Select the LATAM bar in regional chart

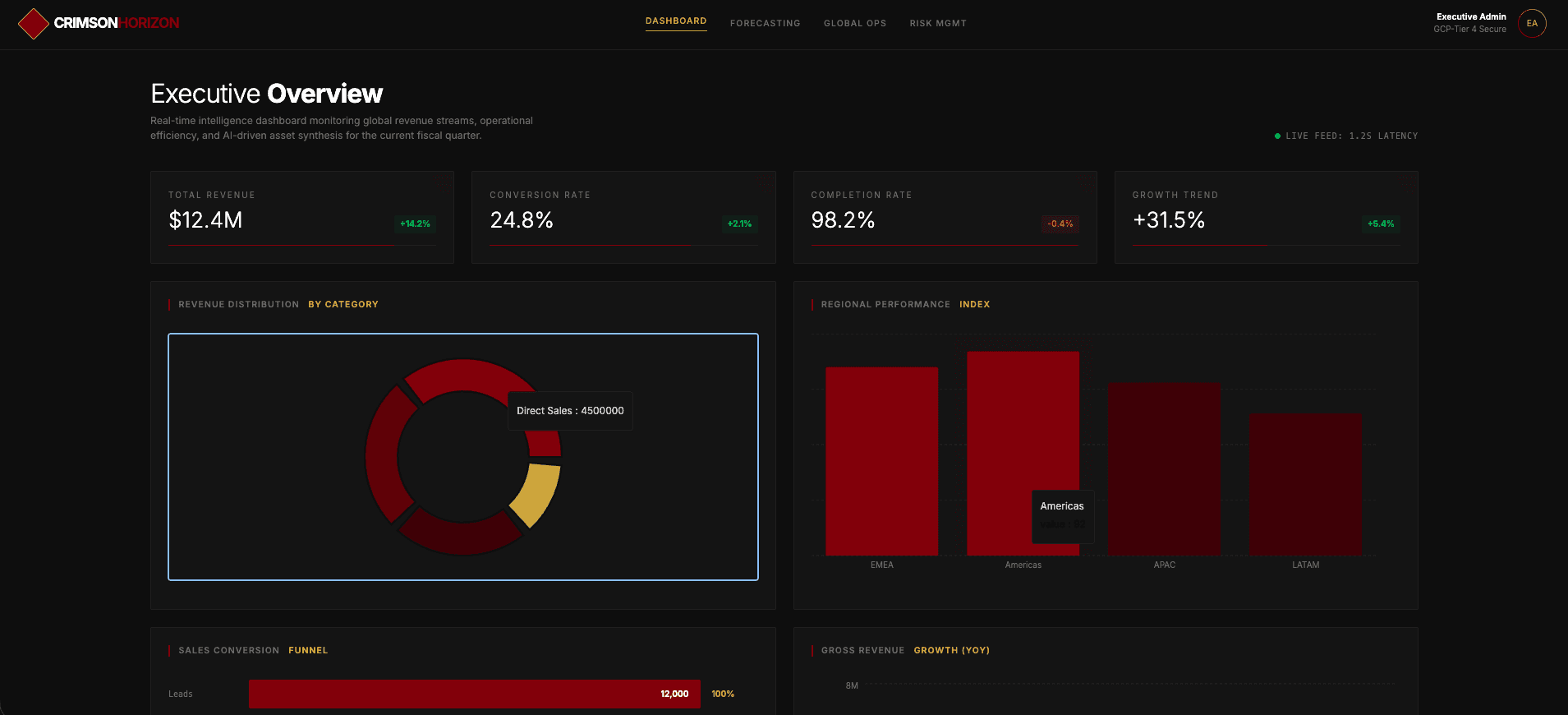(x=1305, y=485)
